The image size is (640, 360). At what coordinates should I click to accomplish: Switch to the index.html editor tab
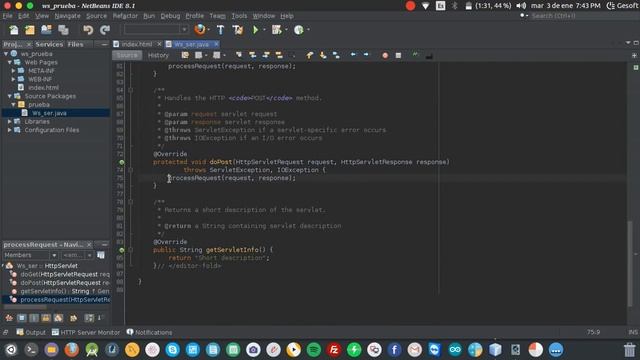137,44
